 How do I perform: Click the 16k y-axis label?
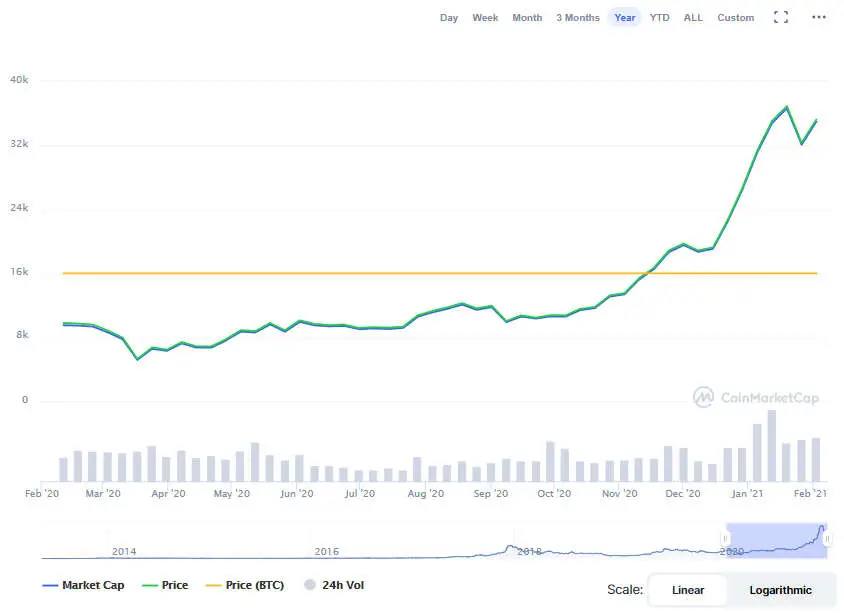(19, 272)
